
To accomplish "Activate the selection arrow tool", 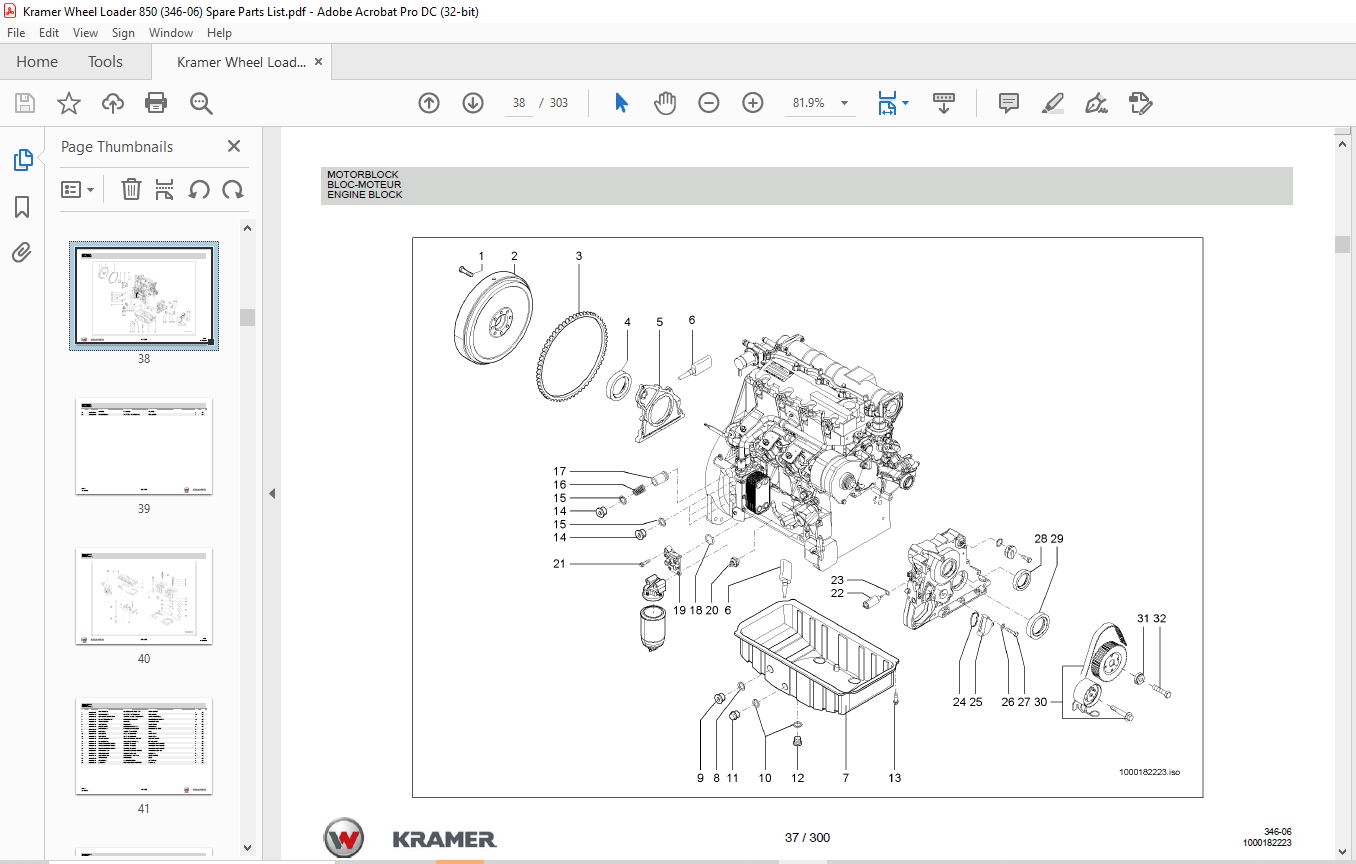I will [x=621, y=103].
